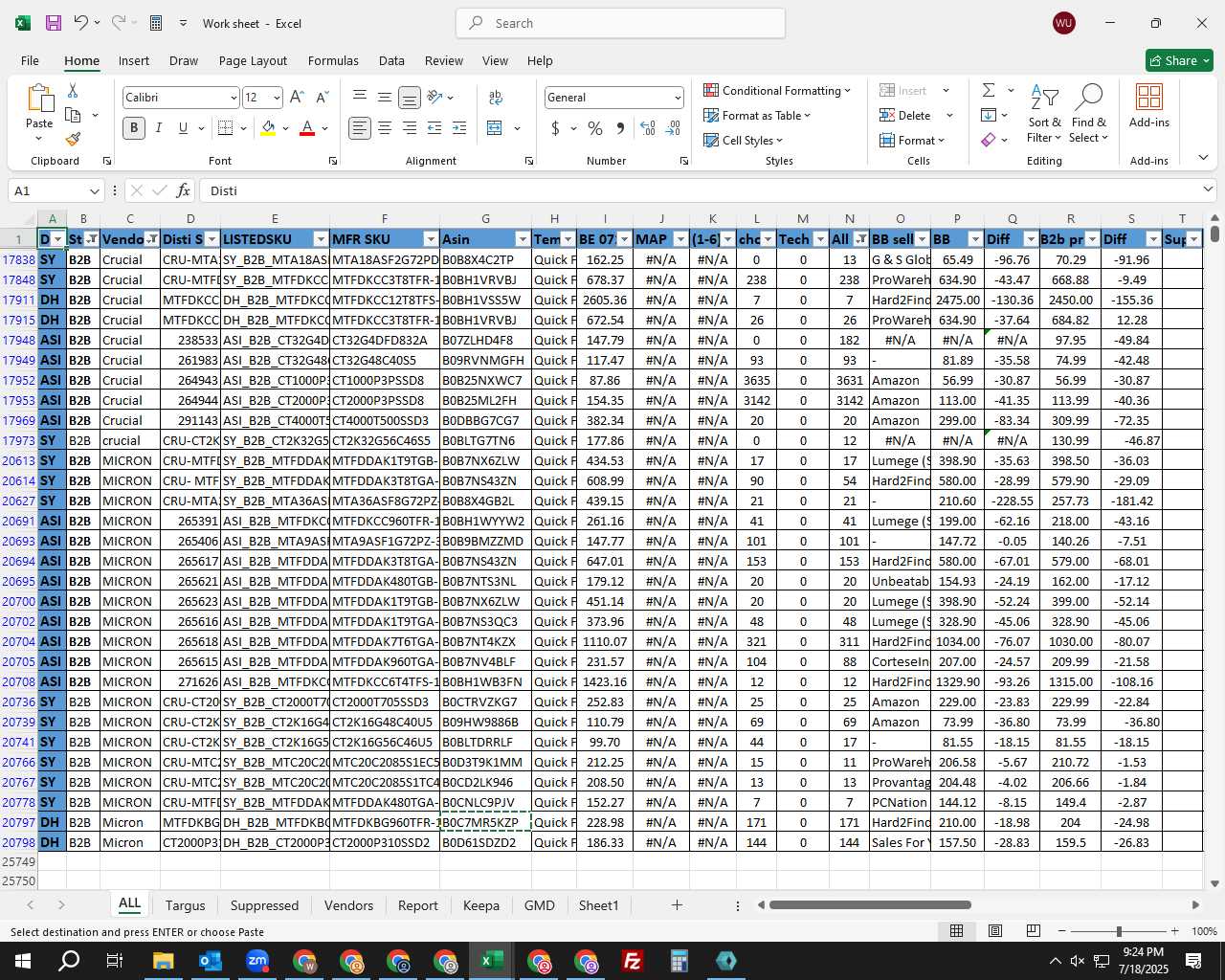Open the Asin column filter dropdown

[x=522, y=239]
